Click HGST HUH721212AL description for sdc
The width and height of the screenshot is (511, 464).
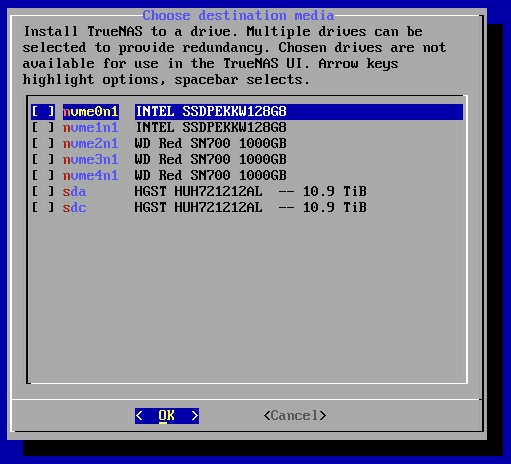251,208
